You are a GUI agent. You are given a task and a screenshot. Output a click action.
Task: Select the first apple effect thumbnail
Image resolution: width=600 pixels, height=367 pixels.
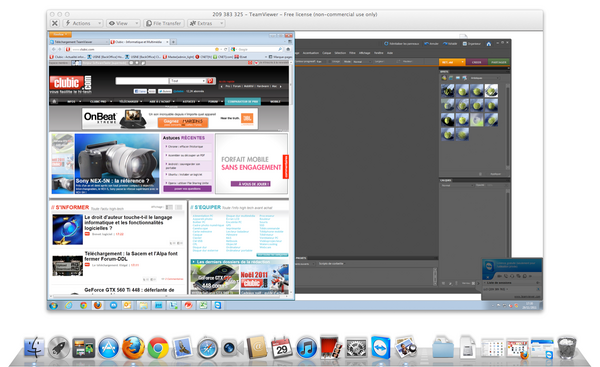pyautogui.click(x=447, y=91)
